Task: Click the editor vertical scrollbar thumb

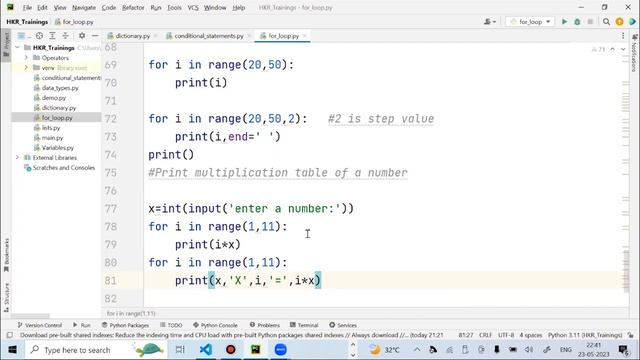Action: (x=626, y=271)
